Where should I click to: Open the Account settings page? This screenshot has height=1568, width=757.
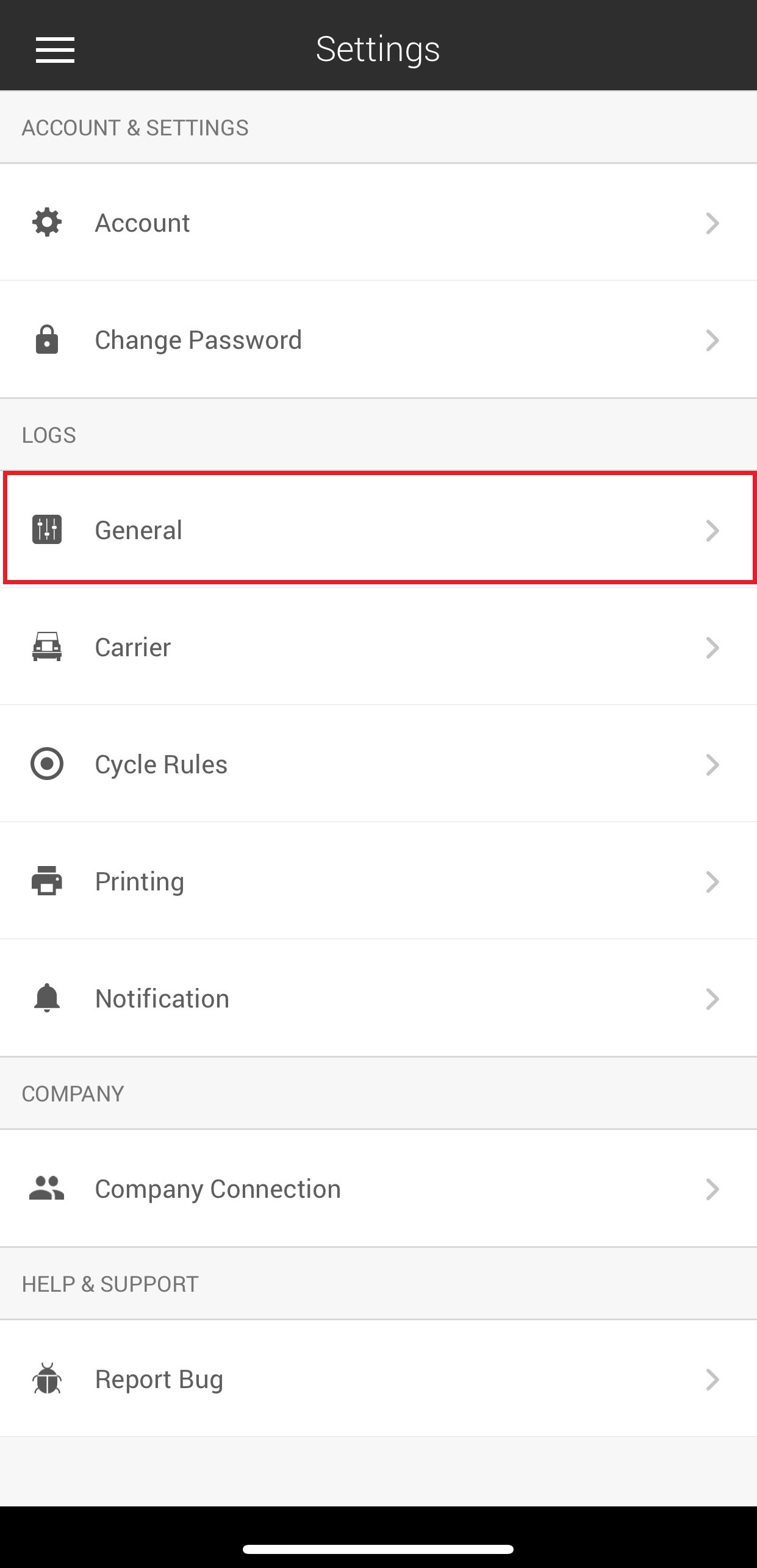[x=378, y=222]
